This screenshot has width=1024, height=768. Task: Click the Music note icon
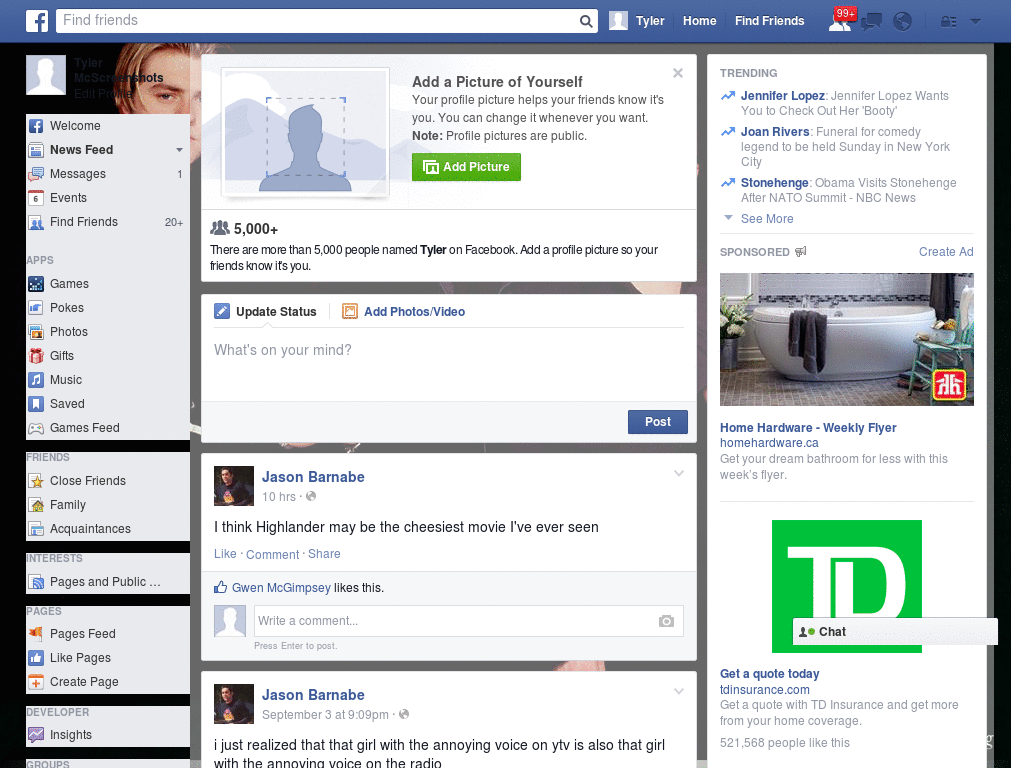point(37,380)
